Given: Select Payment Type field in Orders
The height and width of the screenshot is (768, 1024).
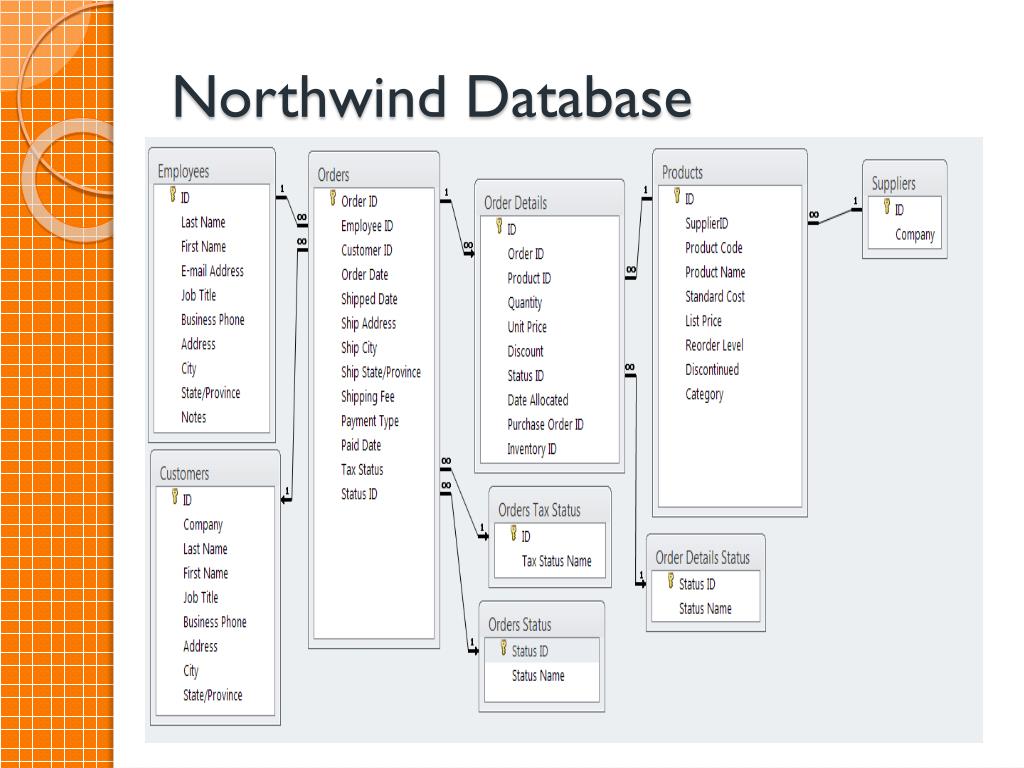Looking at the screenshot, I should [370, 421].
